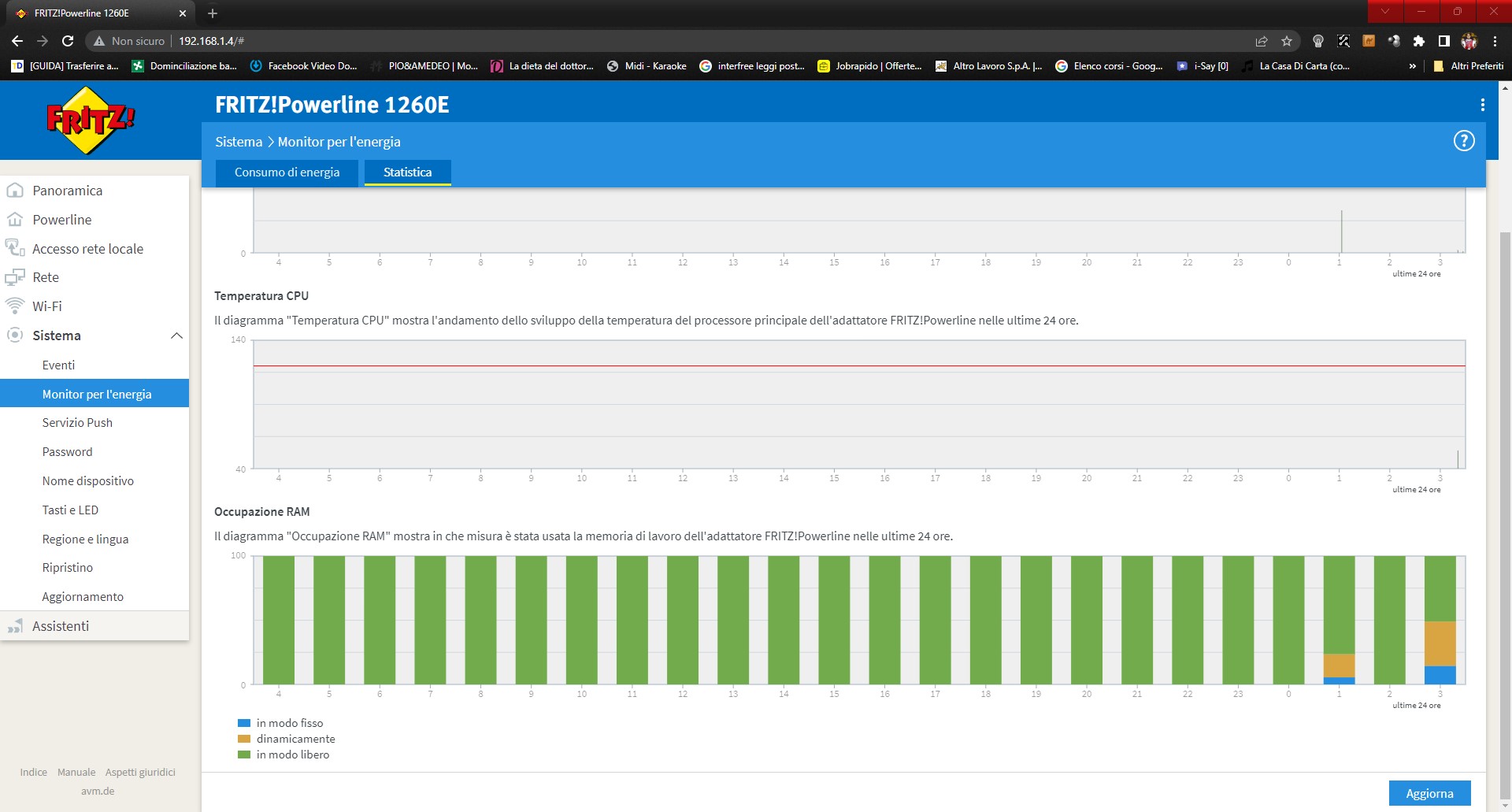Image resolution: width=1512 pixels, height=812 pixels.
Task: Bookmark this page with star icon
Action: pyautogui.click(x=1287, y=41)
